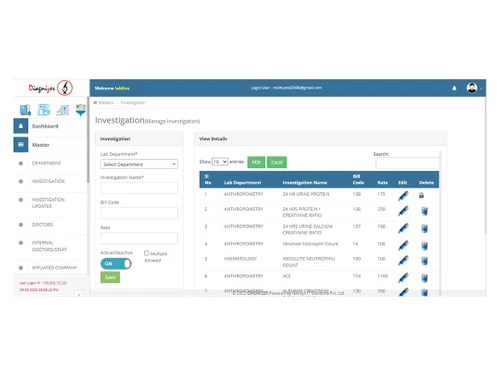Screen dimensions: 500x375
Task: Export the table with Excel button
Action: [277, 162]
